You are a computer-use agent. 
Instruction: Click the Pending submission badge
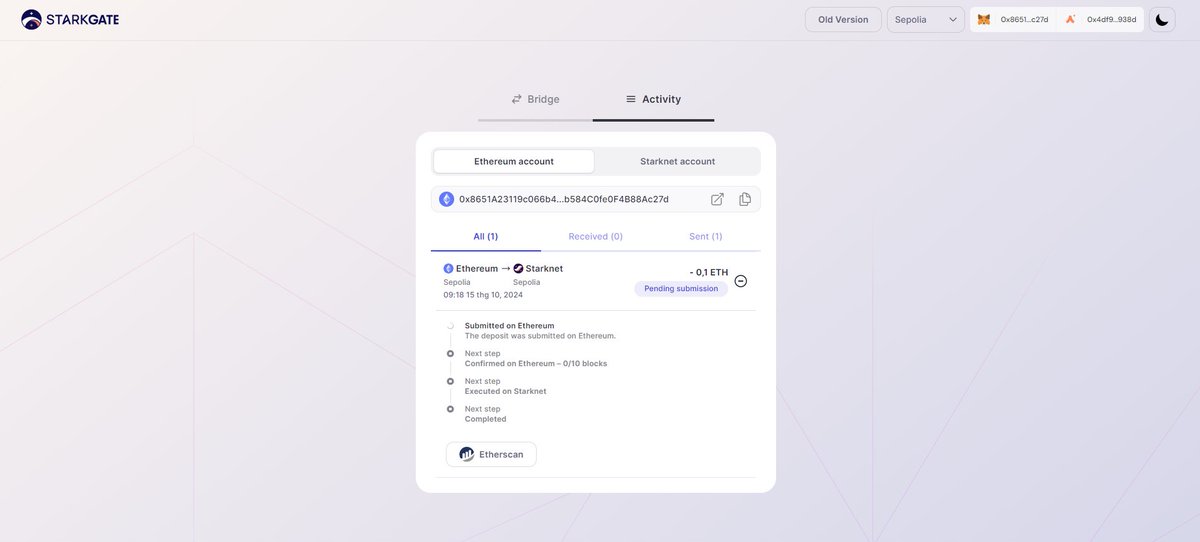[x=681, y=288]
